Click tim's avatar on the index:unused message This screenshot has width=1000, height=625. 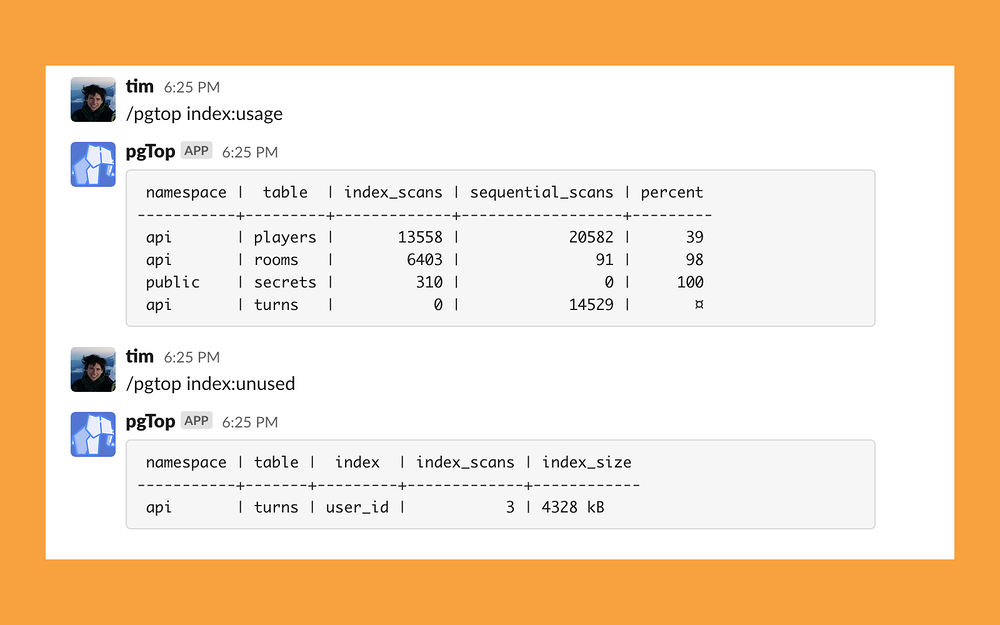93,369
